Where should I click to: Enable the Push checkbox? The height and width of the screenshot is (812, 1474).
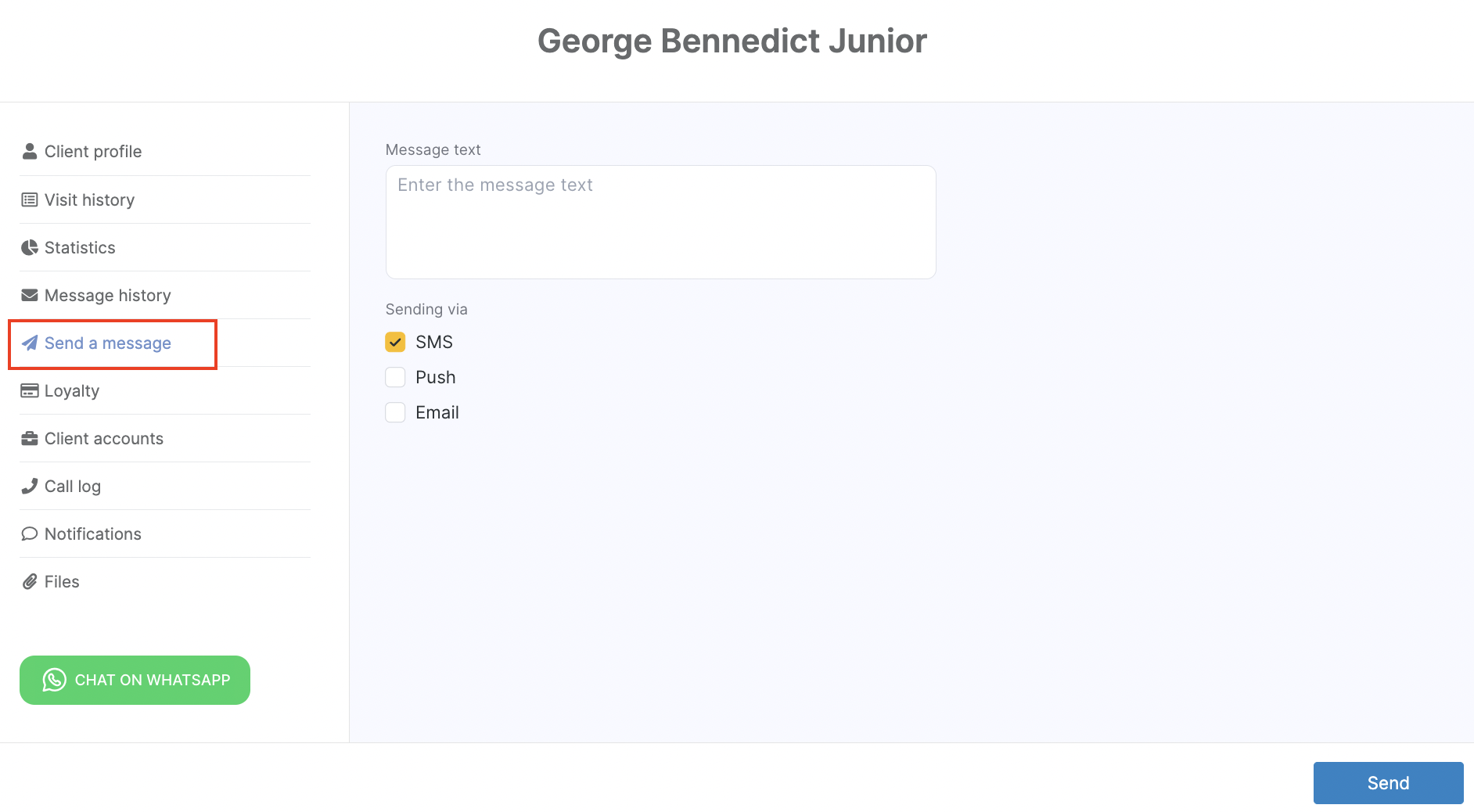coord(395,378)
